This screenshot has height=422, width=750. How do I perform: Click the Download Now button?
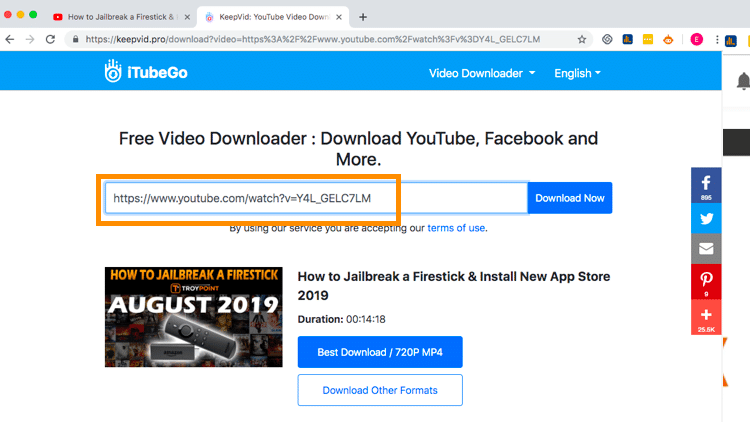[x=570, y=198]
